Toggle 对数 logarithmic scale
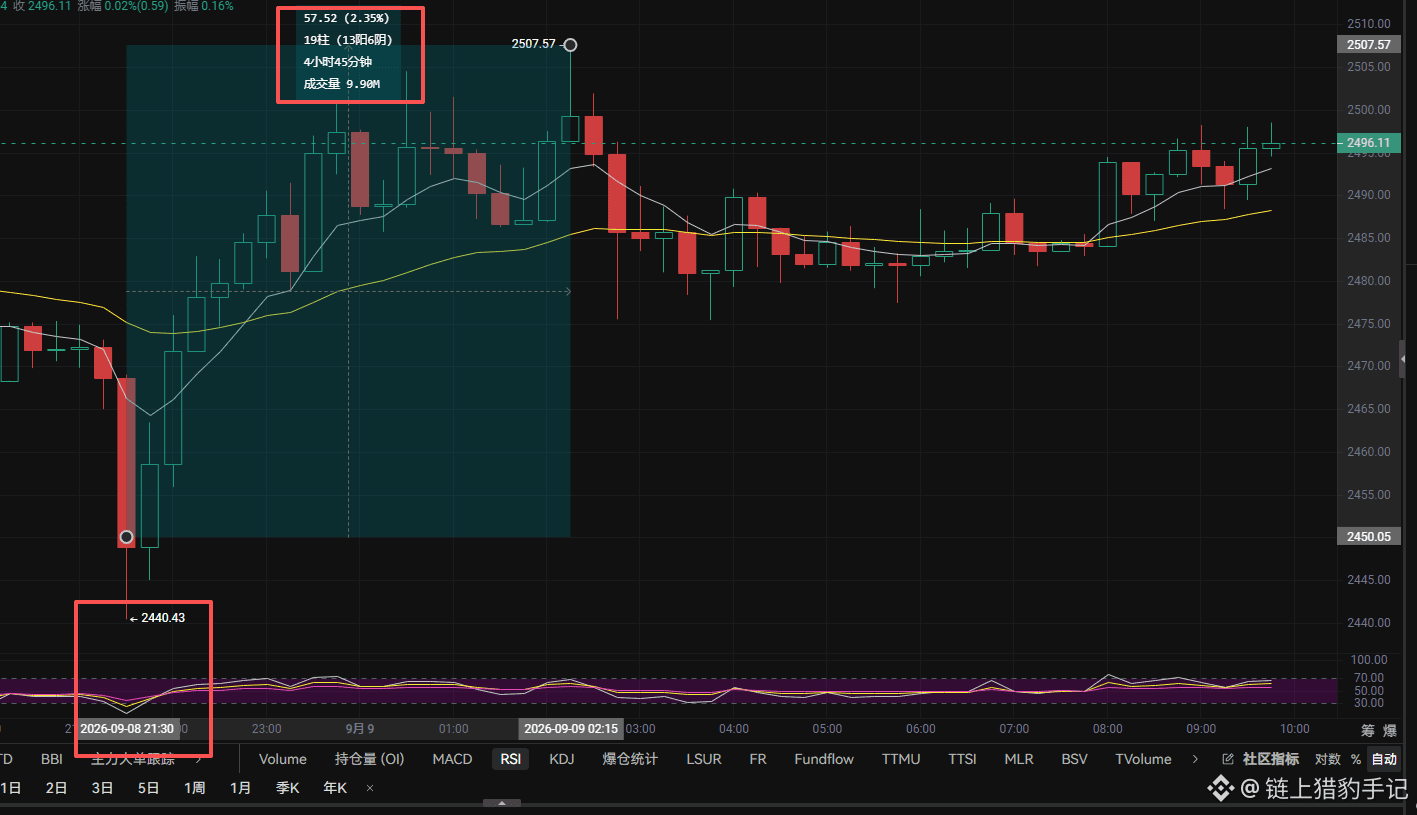This screenshot has height=815, width=1417. [x=1327, y=759]
